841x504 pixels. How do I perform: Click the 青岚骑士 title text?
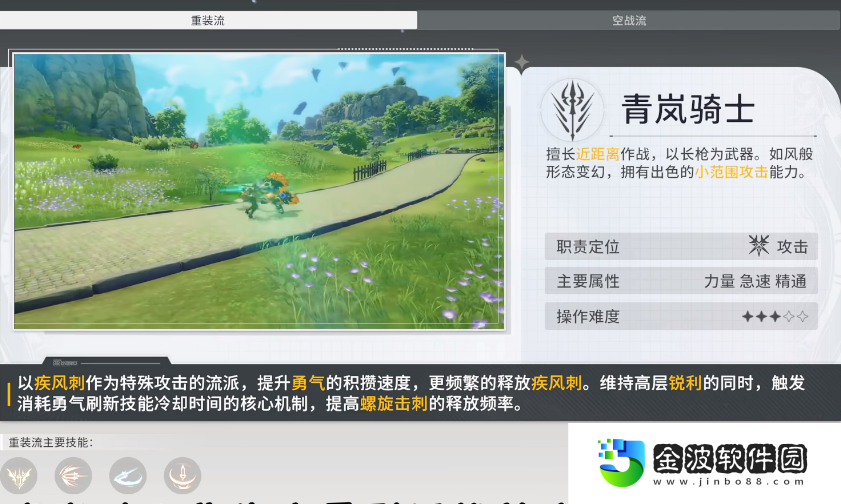[688, 109]
